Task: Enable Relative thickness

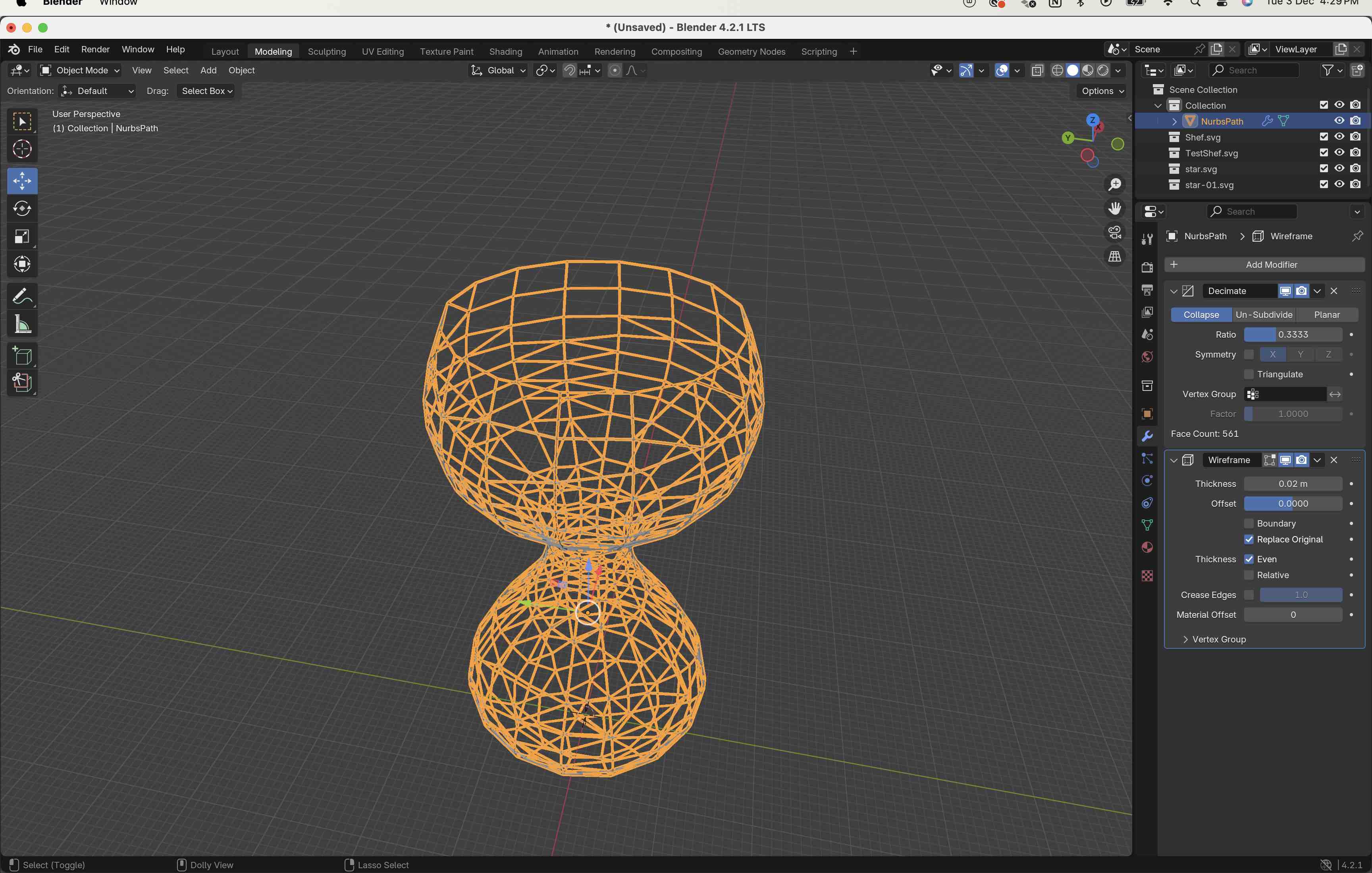Action: [x=1249, y=575]
